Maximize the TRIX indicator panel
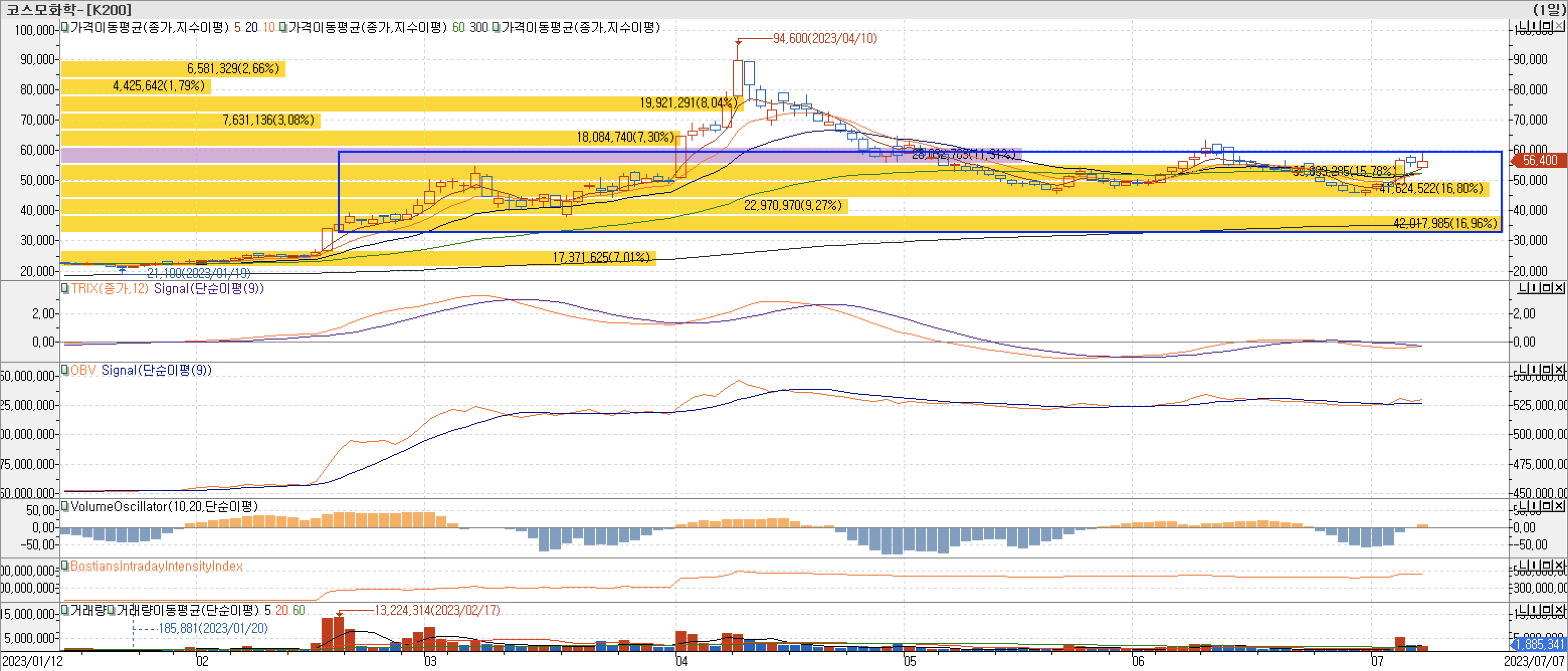 [1547, 288]
